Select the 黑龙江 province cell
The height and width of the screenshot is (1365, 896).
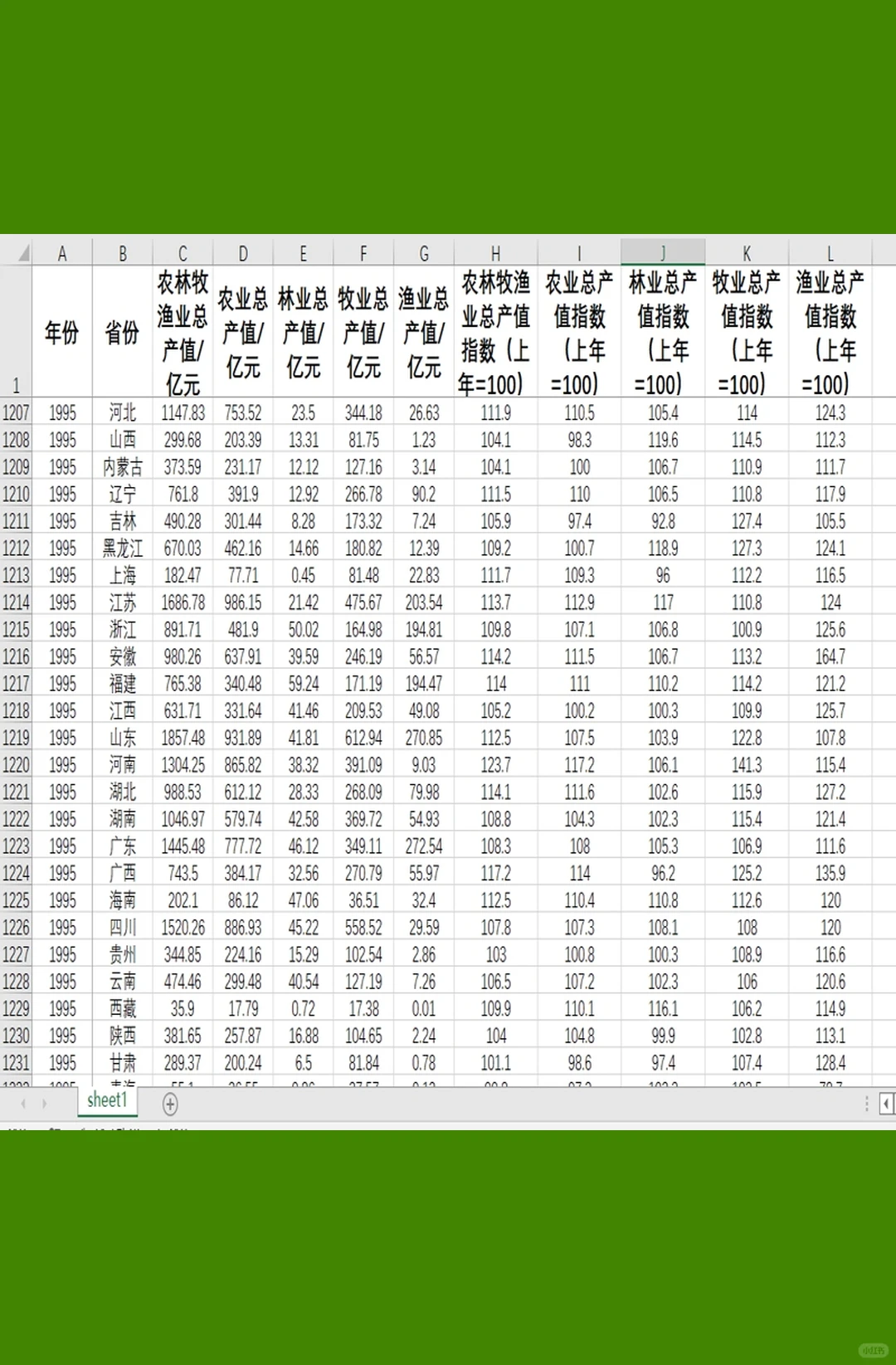point(123,548)
